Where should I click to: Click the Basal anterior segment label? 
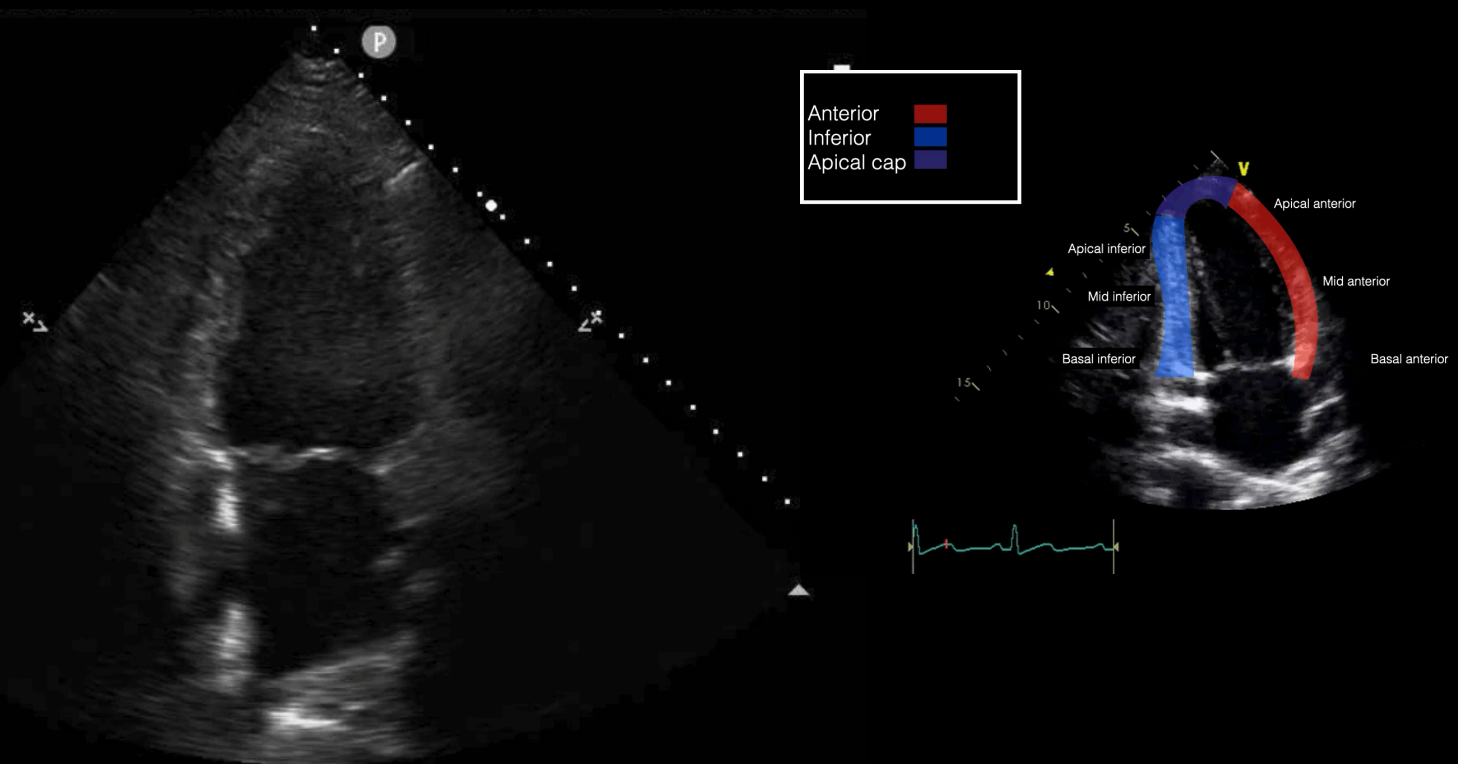pos(1409,359)
